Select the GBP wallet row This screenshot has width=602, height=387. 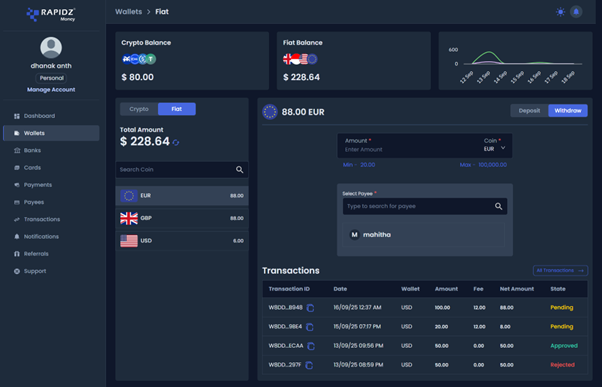[x=182, y=218]
